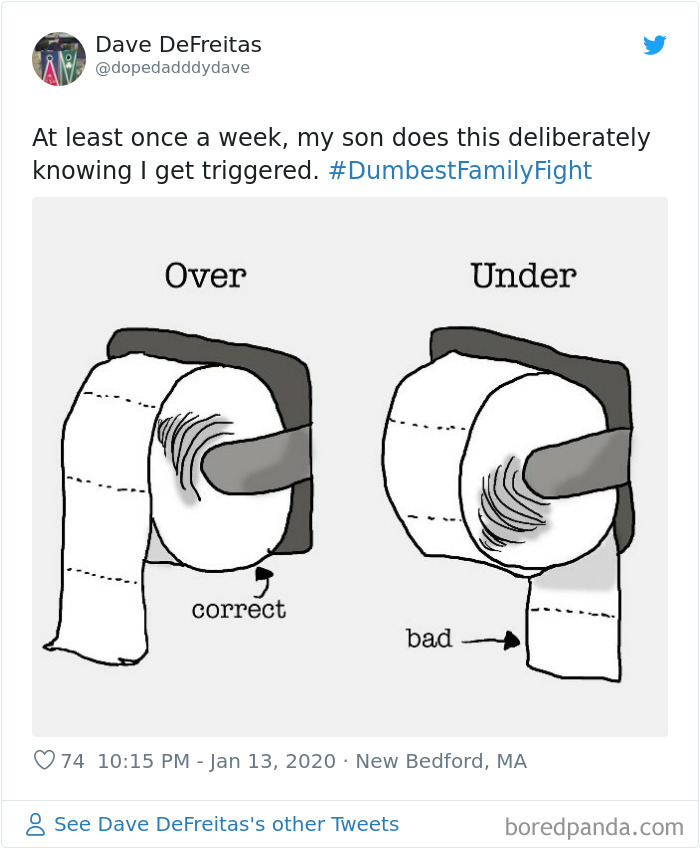Click the Over heading in the comic

[x=203, y=276]
